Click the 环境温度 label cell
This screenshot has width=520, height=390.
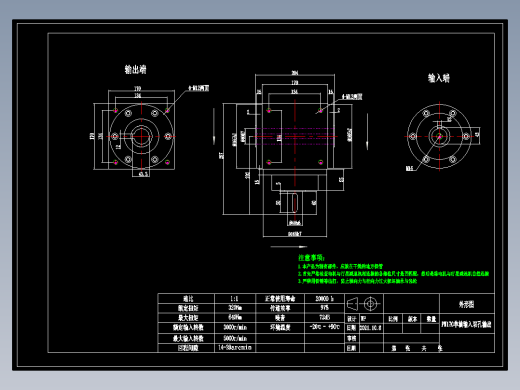[280, 327]
